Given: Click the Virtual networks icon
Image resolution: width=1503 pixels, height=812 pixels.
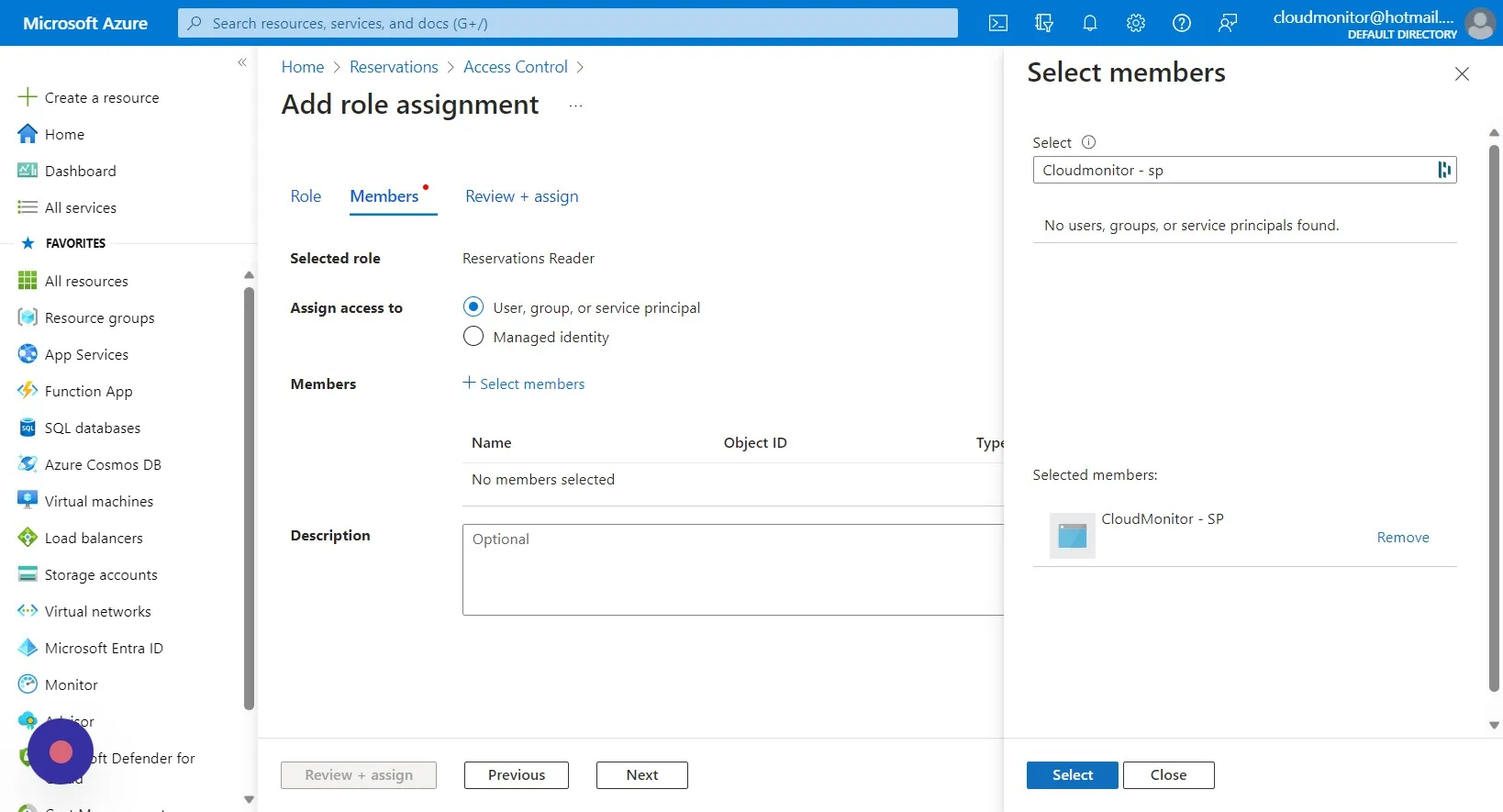Looking at the screenshot, I should (28, 611).
